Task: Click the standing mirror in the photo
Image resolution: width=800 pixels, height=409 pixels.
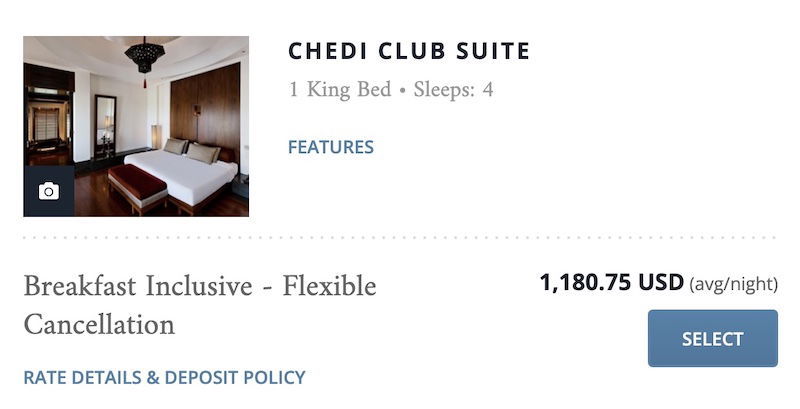Action: coord(105,125)
